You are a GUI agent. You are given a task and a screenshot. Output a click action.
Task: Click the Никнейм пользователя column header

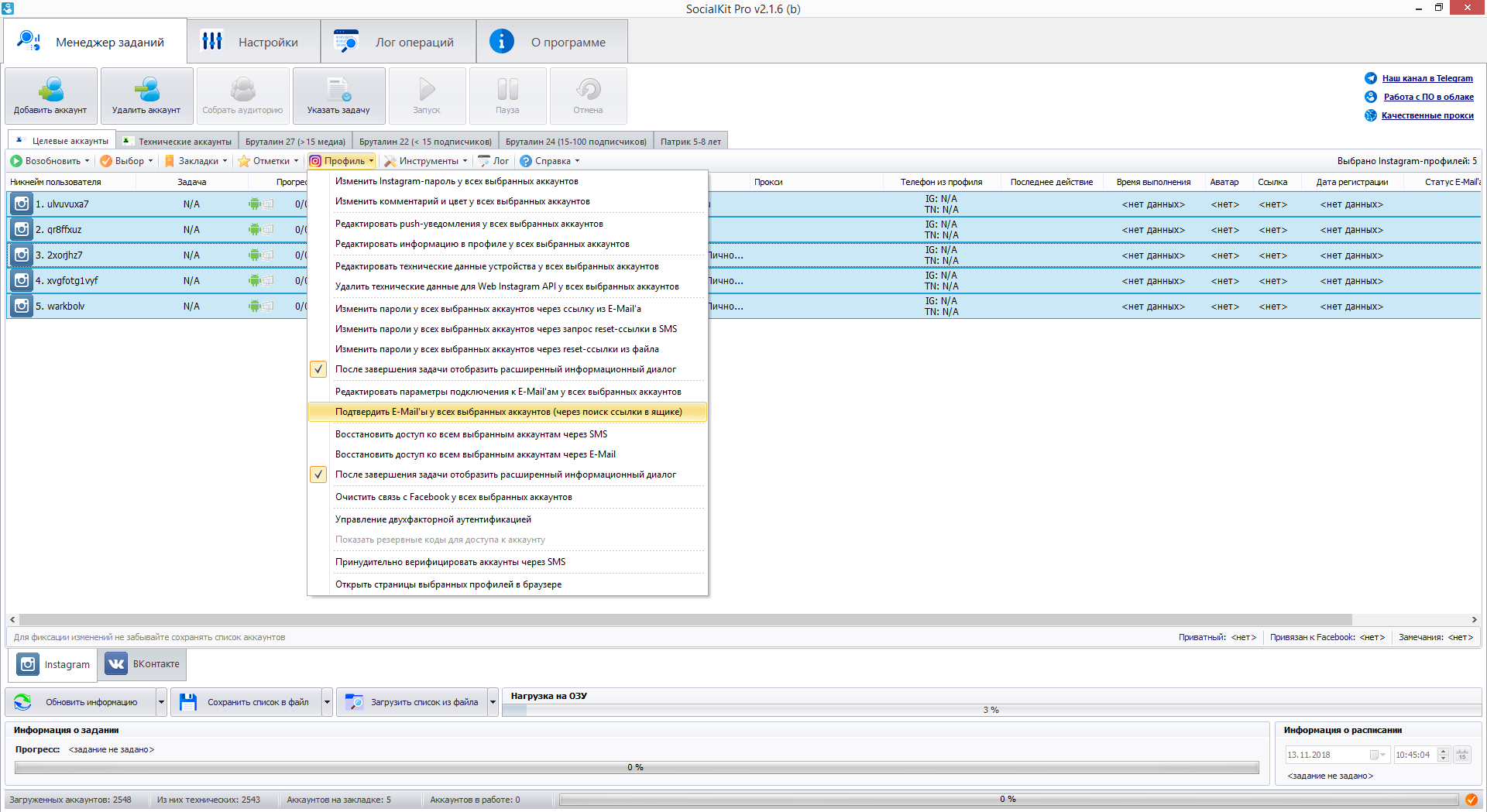(71, 182)
